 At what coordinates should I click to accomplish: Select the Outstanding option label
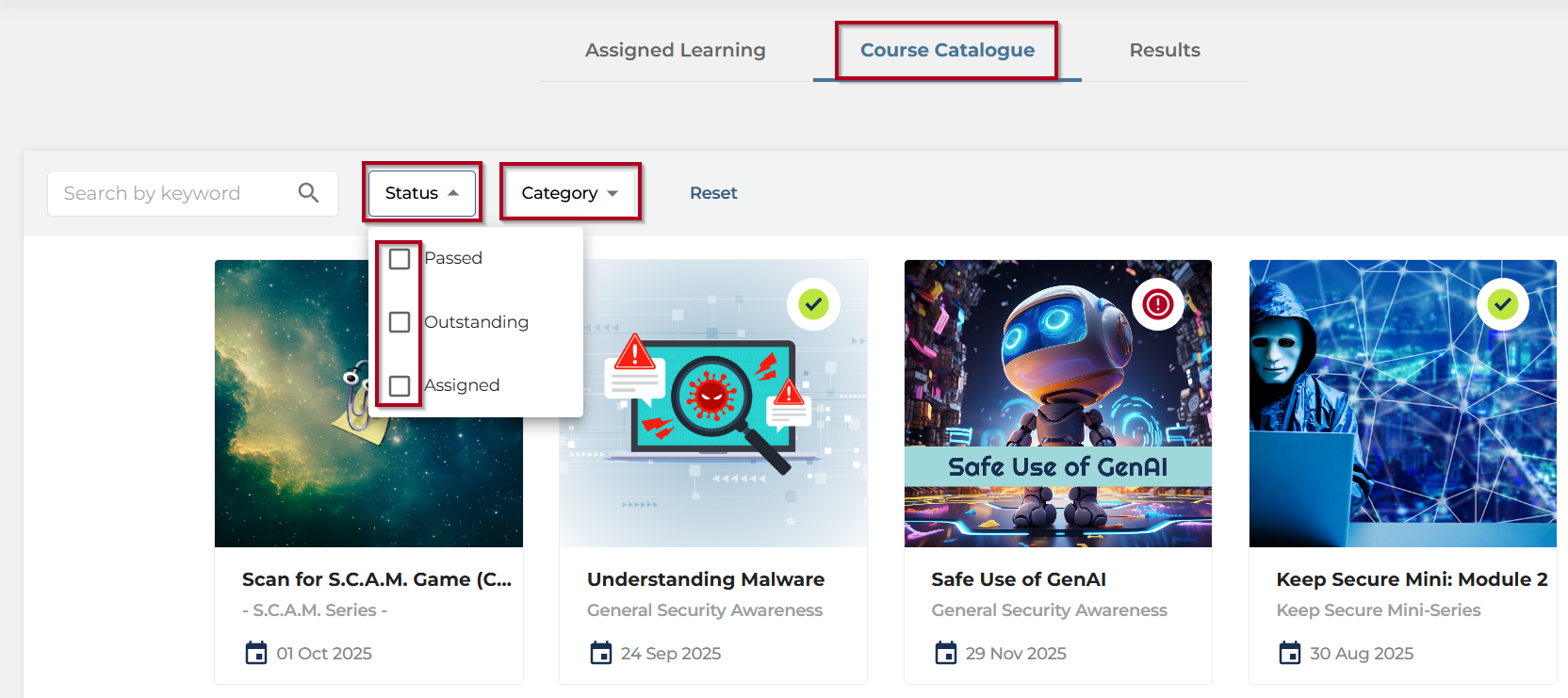(x=477, y=322)
